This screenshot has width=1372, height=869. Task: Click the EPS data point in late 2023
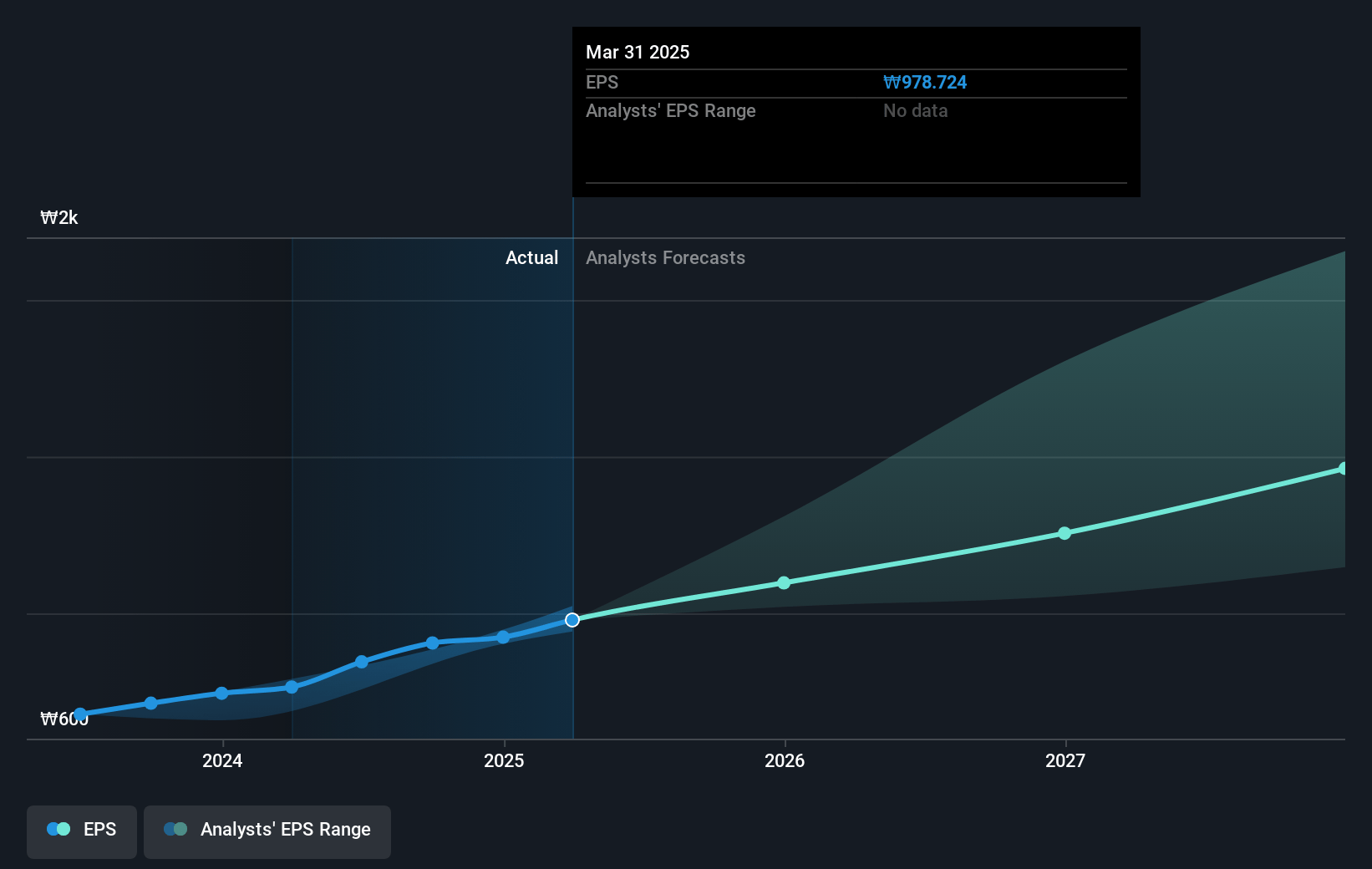pos(151,704)
